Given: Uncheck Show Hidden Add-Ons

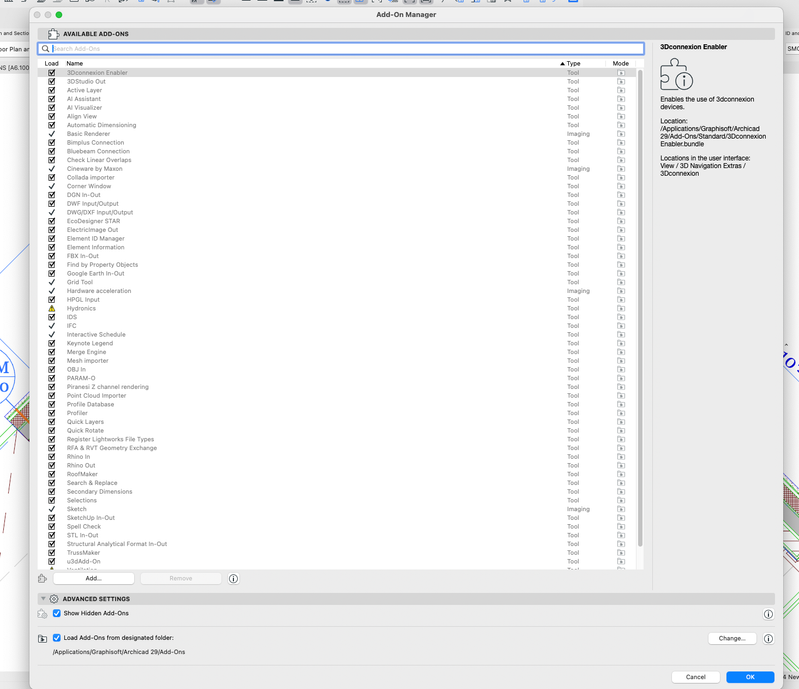Looking at the screenshot, I should [x=57, y=613].
